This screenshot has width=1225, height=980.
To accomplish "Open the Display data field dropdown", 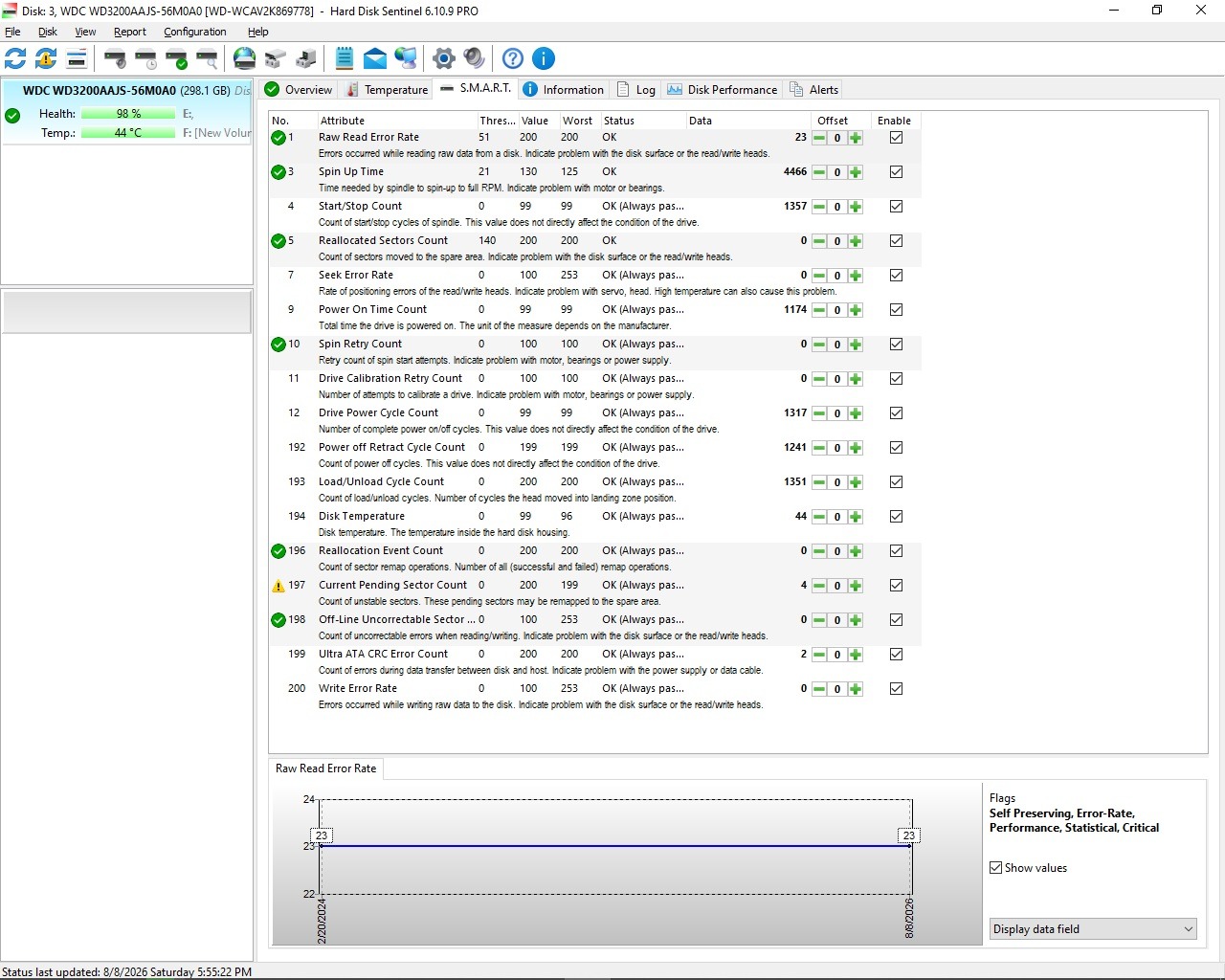I will tap(1093, 929).
